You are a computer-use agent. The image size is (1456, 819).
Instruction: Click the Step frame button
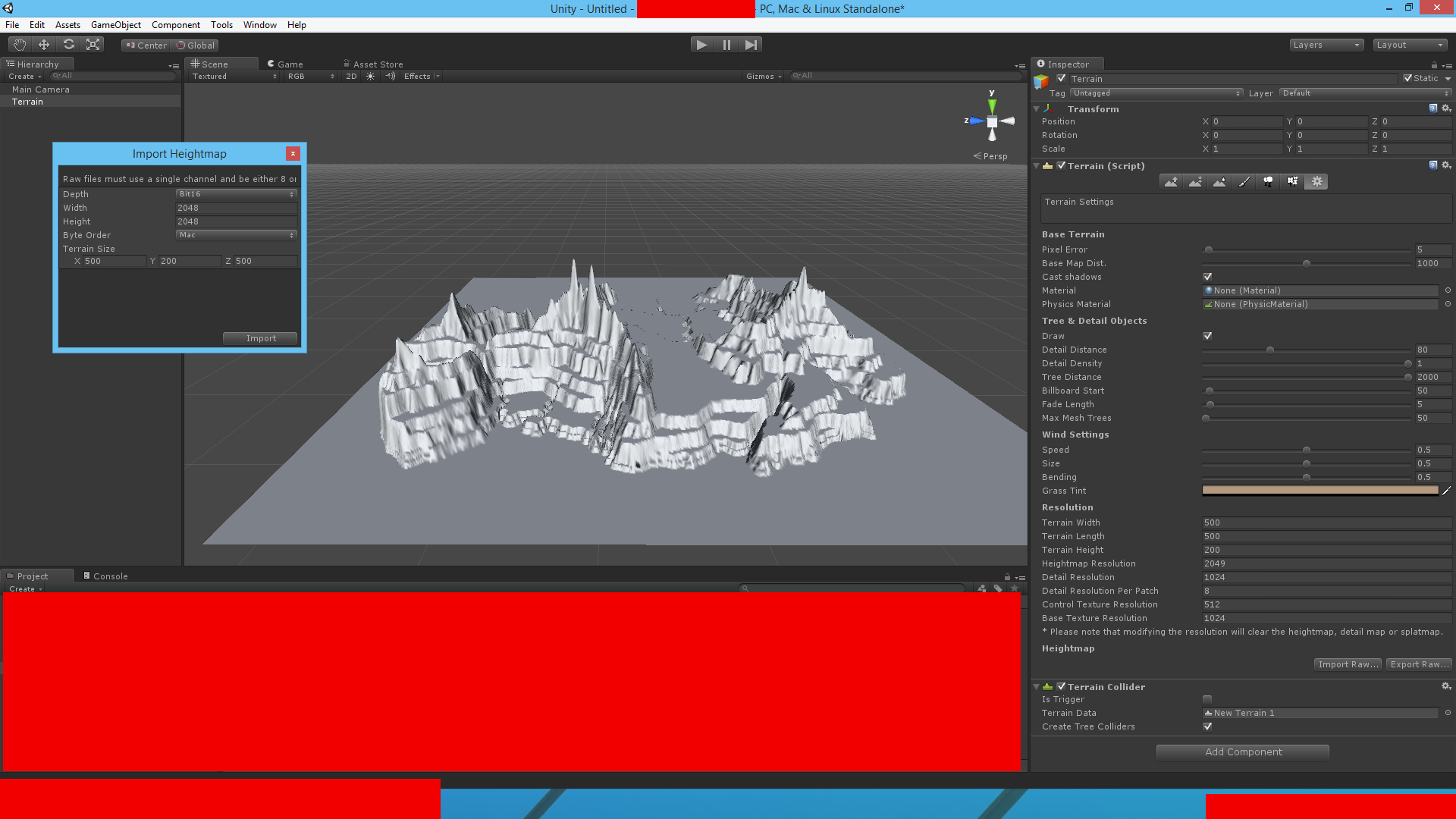pos(751,45)
